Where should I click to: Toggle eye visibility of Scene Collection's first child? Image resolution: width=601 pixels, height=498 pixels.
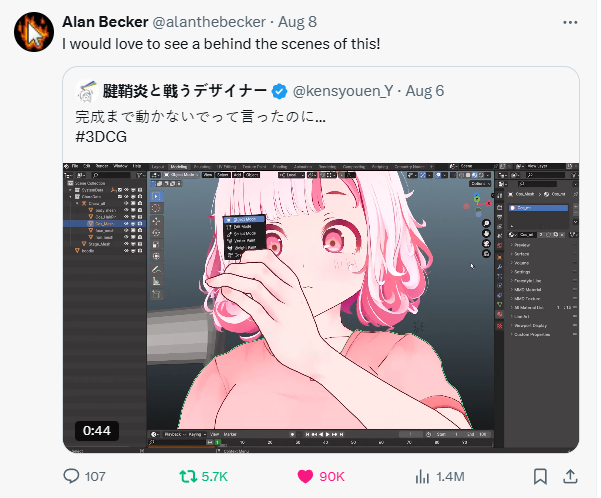point(126,190)
